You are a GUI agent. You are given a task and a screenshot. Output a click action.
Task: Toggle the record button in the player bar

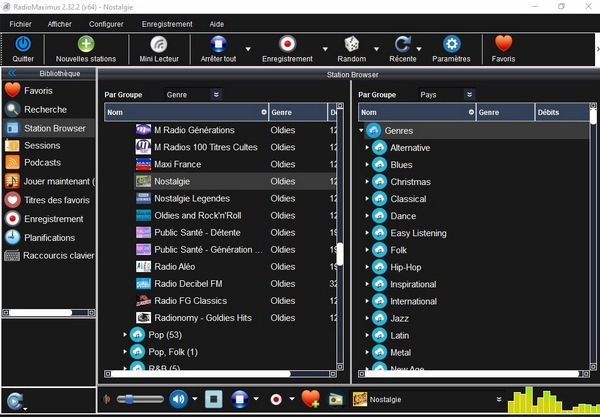(276, 399)
